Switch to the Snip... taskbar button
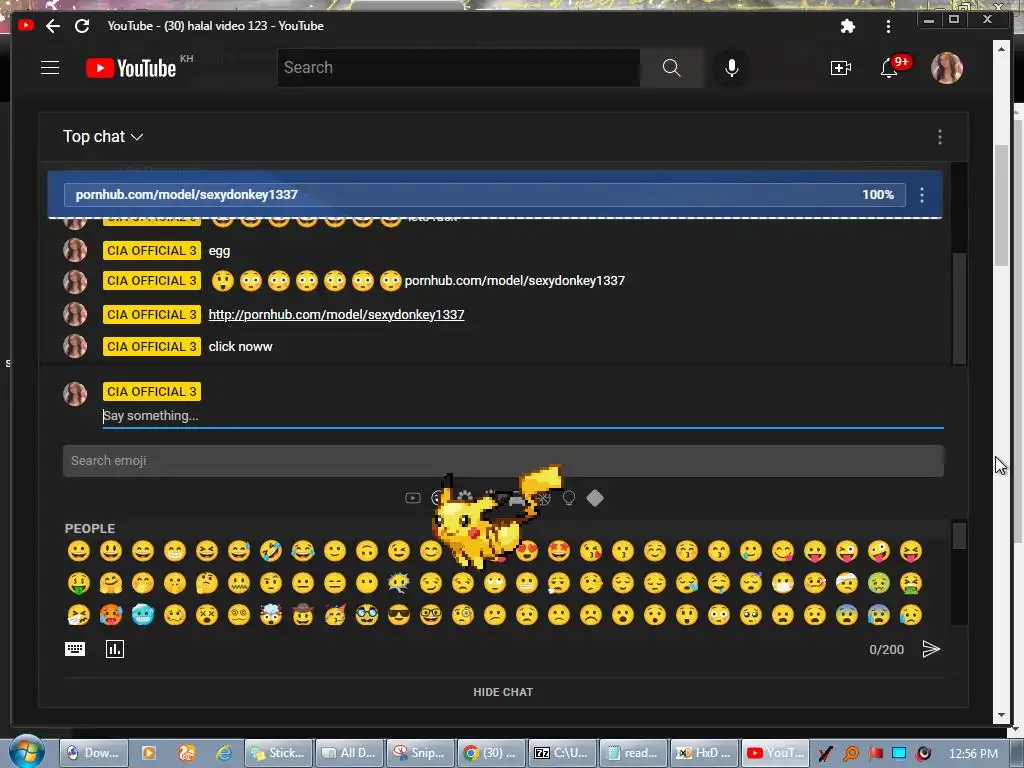This screenshot has height=768, width=1024. [421, 753]
